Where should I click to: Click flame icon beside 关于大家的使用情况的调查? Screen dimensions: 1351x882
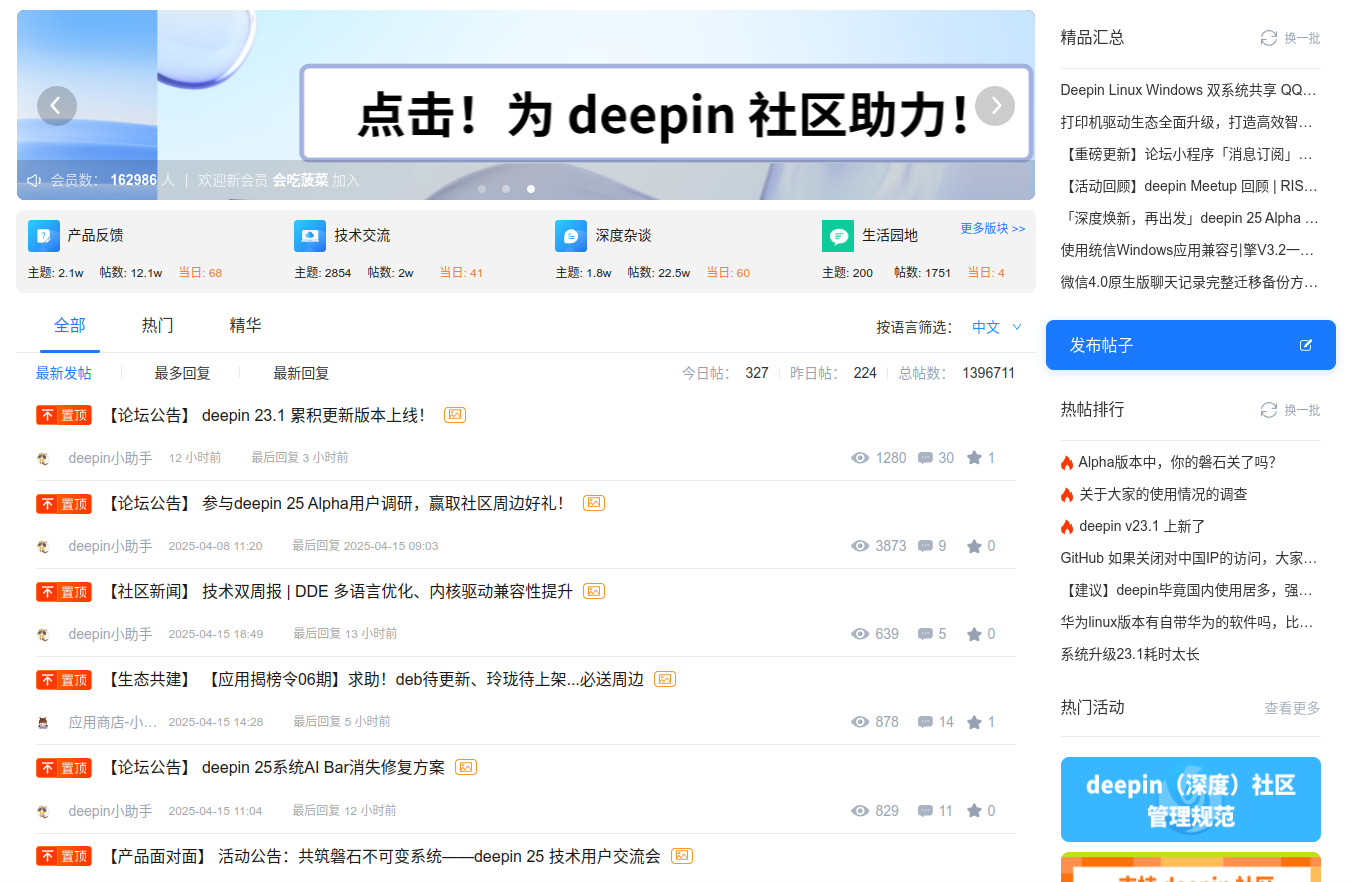coord(1067,494)
